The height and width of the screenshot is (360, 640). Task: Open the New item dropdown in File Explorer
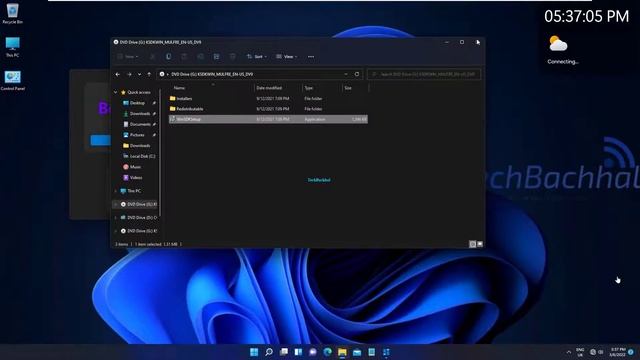click(128, 57)
